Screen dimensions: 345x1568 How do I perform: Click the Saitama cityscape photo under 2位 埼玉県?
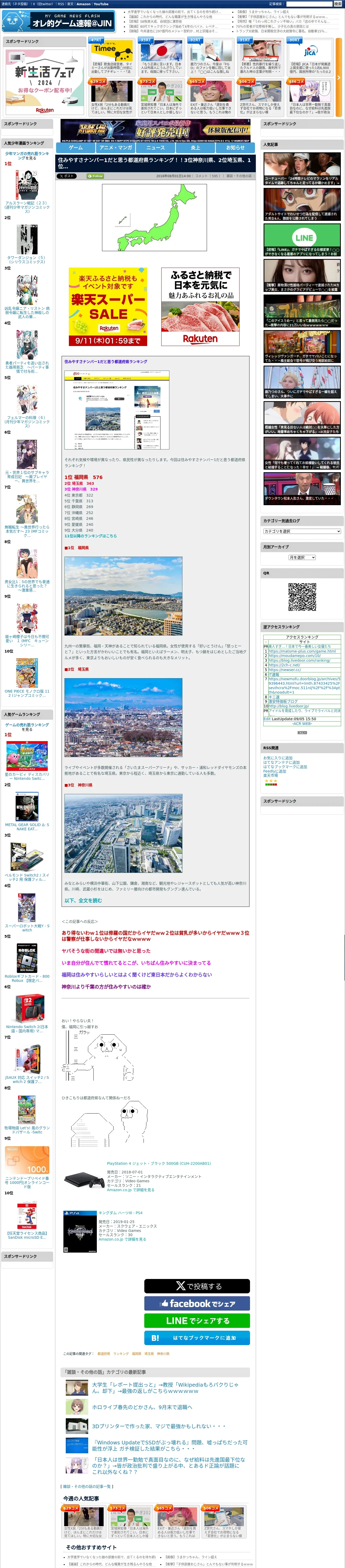(x=123, y=718)
